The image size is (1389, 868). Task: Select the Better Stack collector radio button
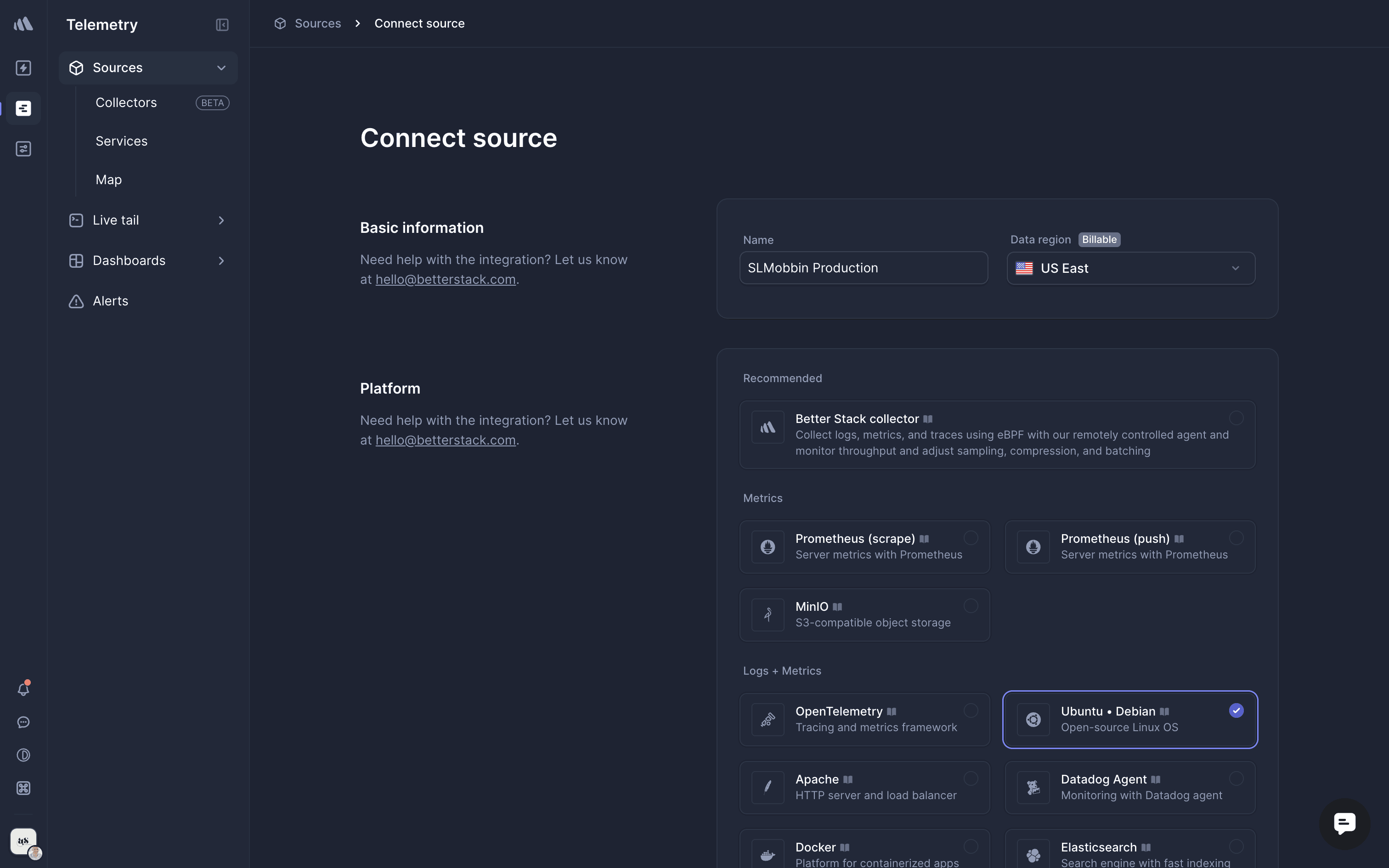(1236, 418)
